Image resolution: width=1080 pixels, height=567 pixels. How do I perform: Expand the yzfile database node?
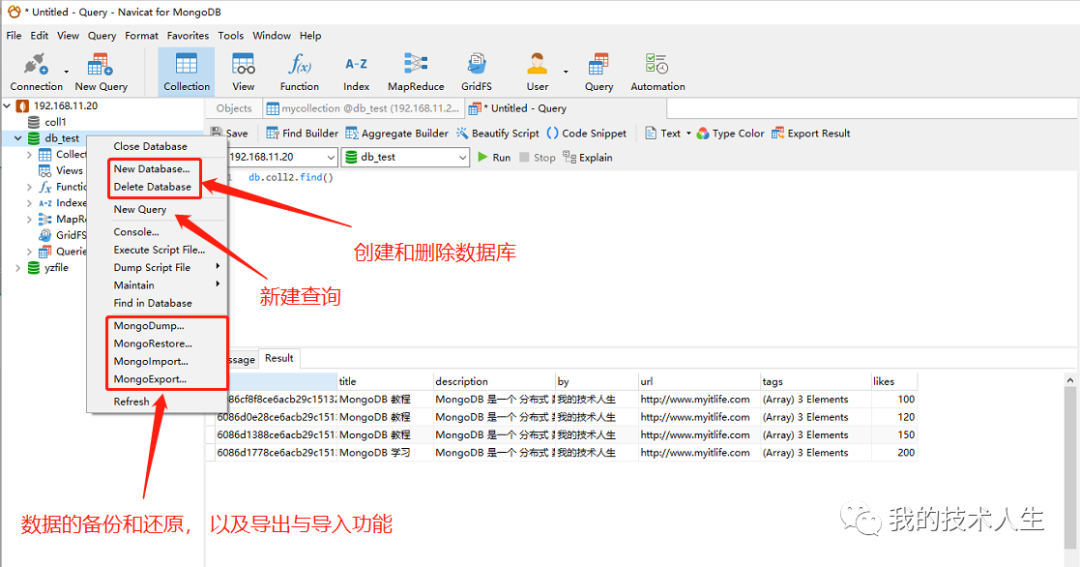point(18,267)
